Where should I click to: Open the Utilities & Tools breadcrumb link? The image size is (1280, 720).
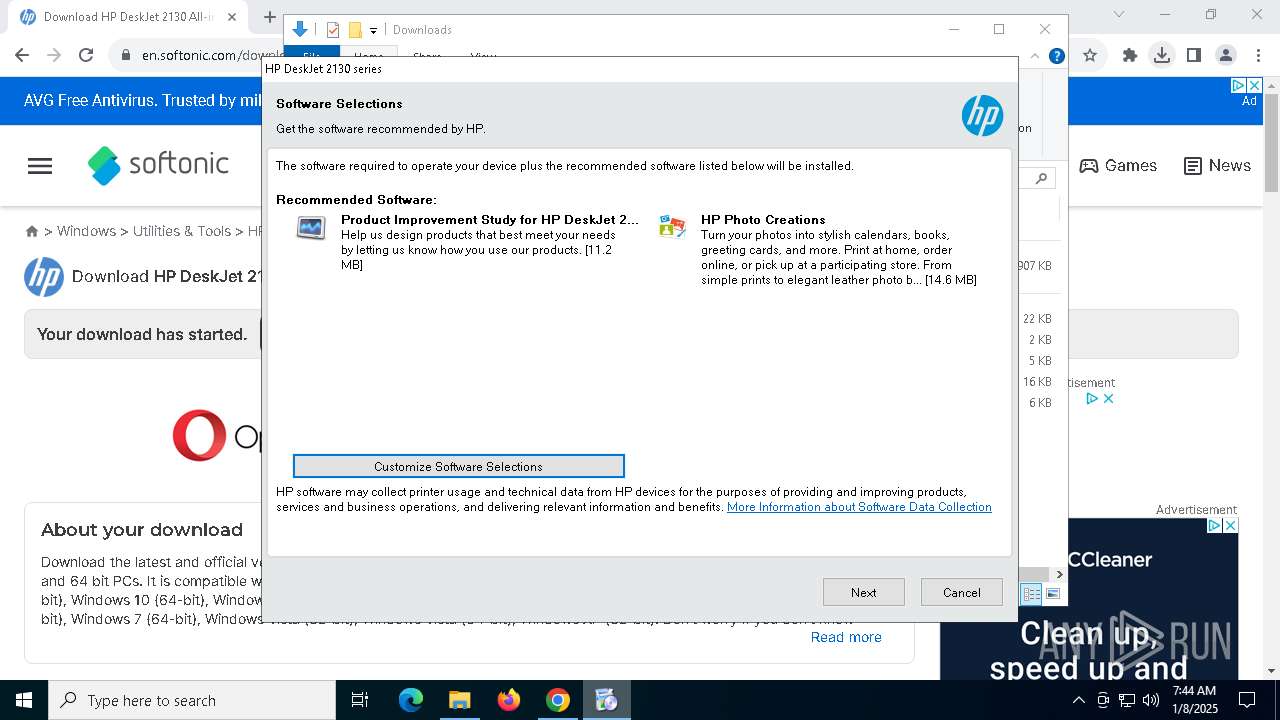(x=182, y=231)
